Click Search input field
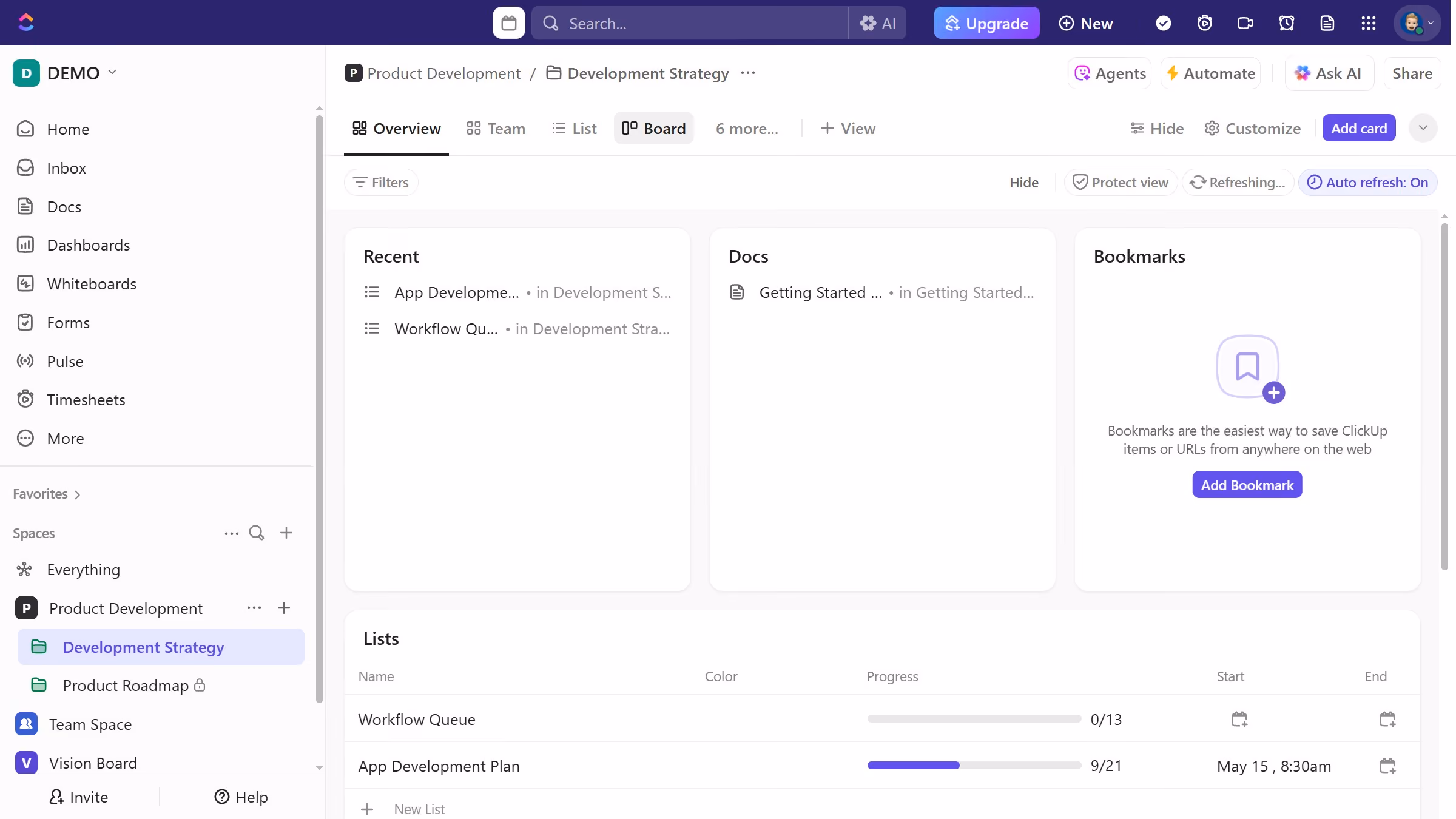 pos(690,23)
